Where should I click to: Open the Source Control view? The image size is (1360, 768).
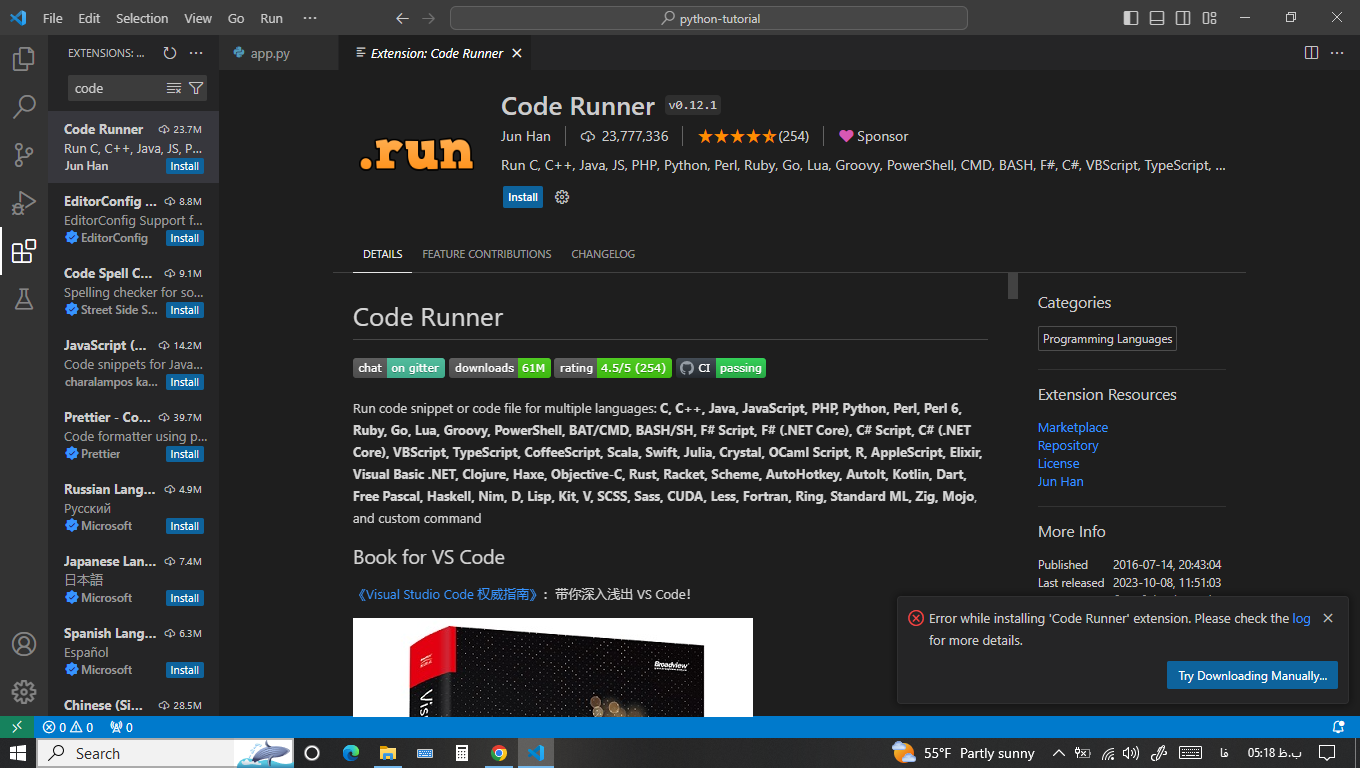point(24,154)
